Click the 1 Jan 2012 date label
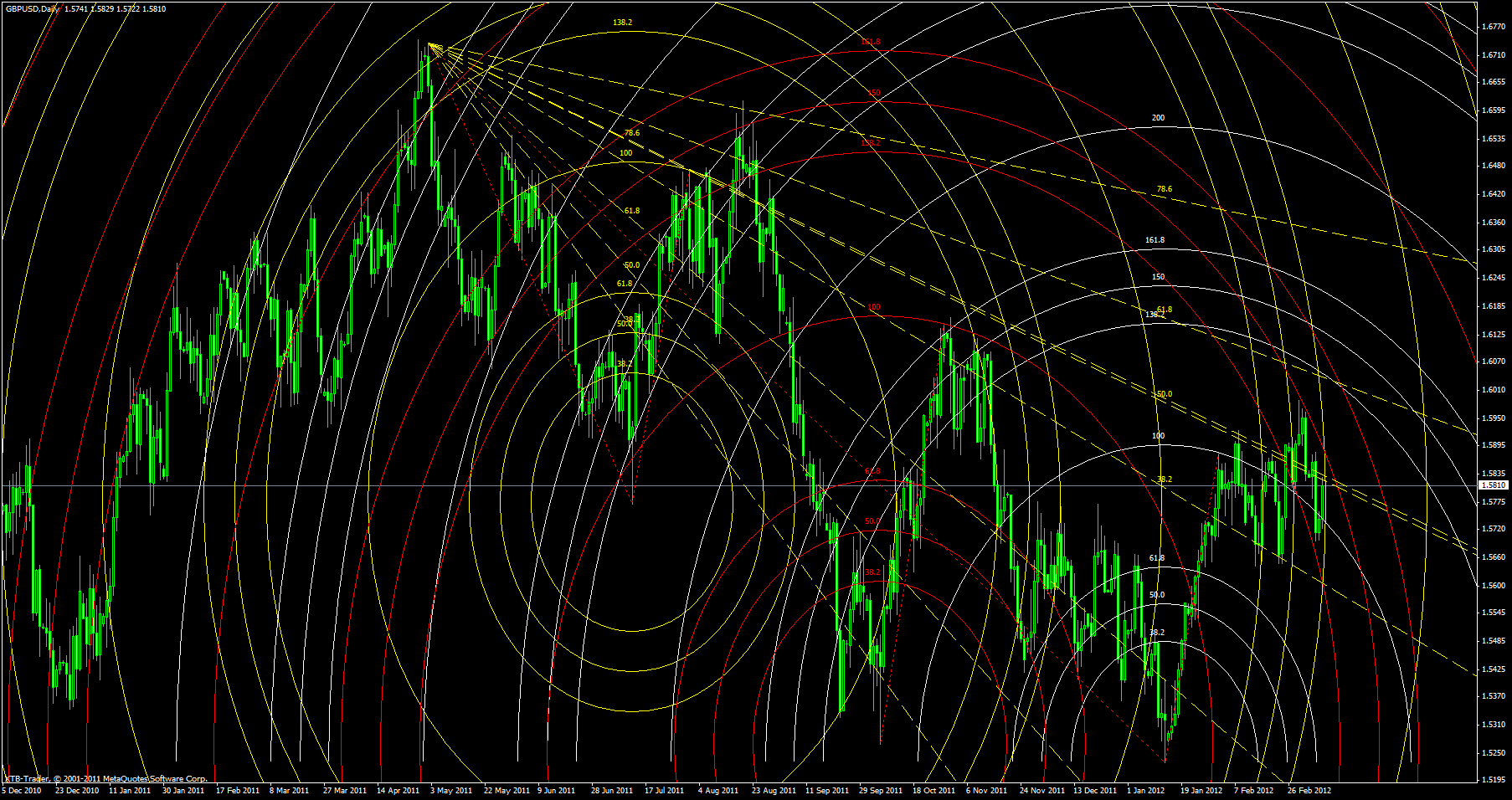Image resolution: width=1512 pixels, height=800 pixels. [1146, 790]
